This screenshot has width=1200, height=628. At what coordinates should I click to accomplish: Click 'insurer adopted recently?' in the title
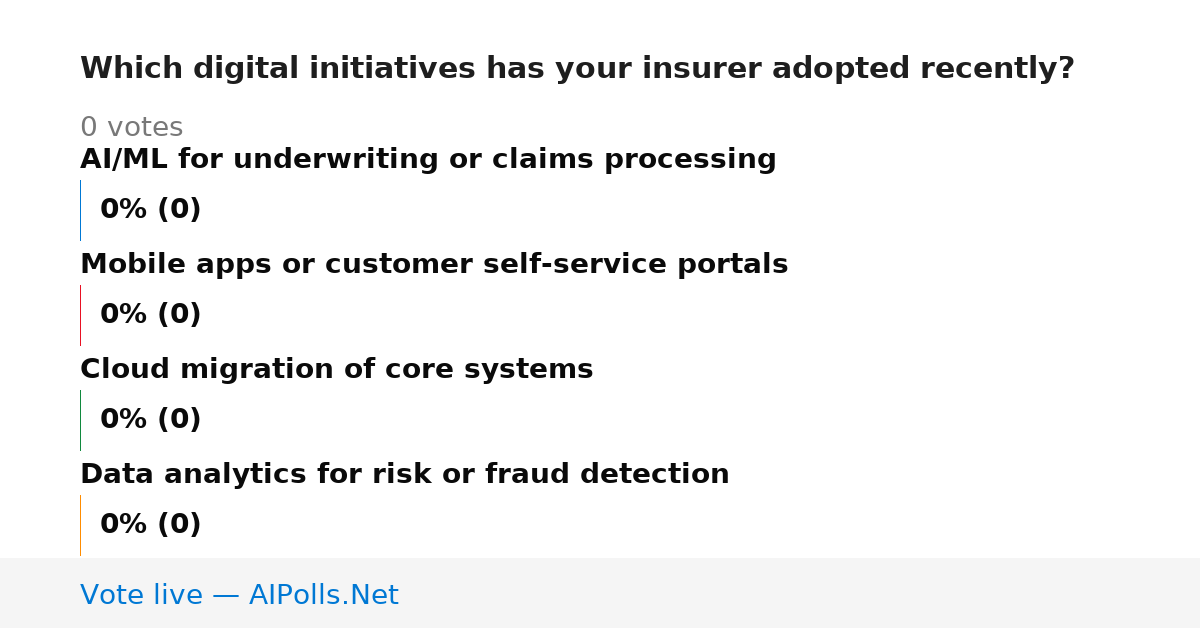[858, 69]
